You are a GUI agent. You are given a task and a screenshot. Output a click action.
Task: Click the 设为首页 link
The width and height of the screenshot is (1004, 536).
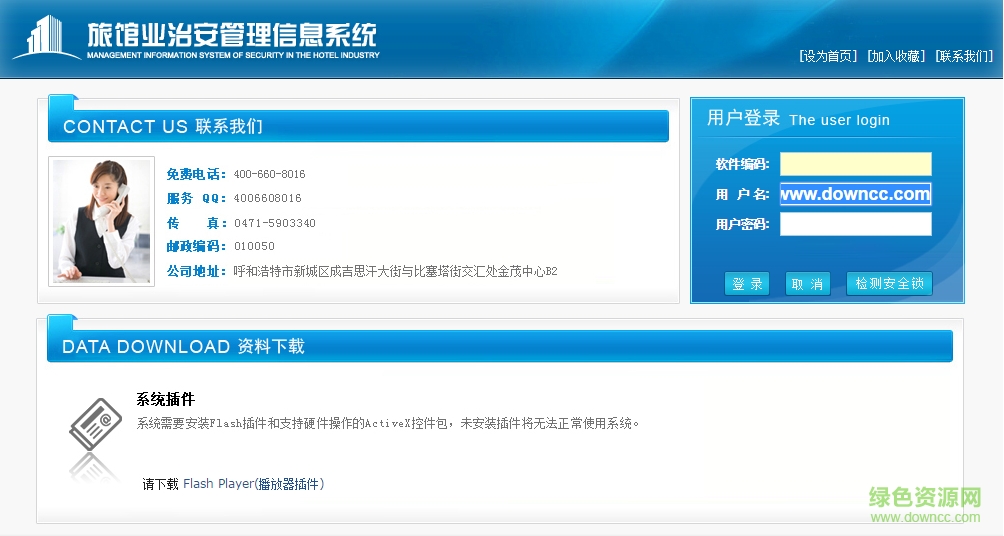[828, 56]
